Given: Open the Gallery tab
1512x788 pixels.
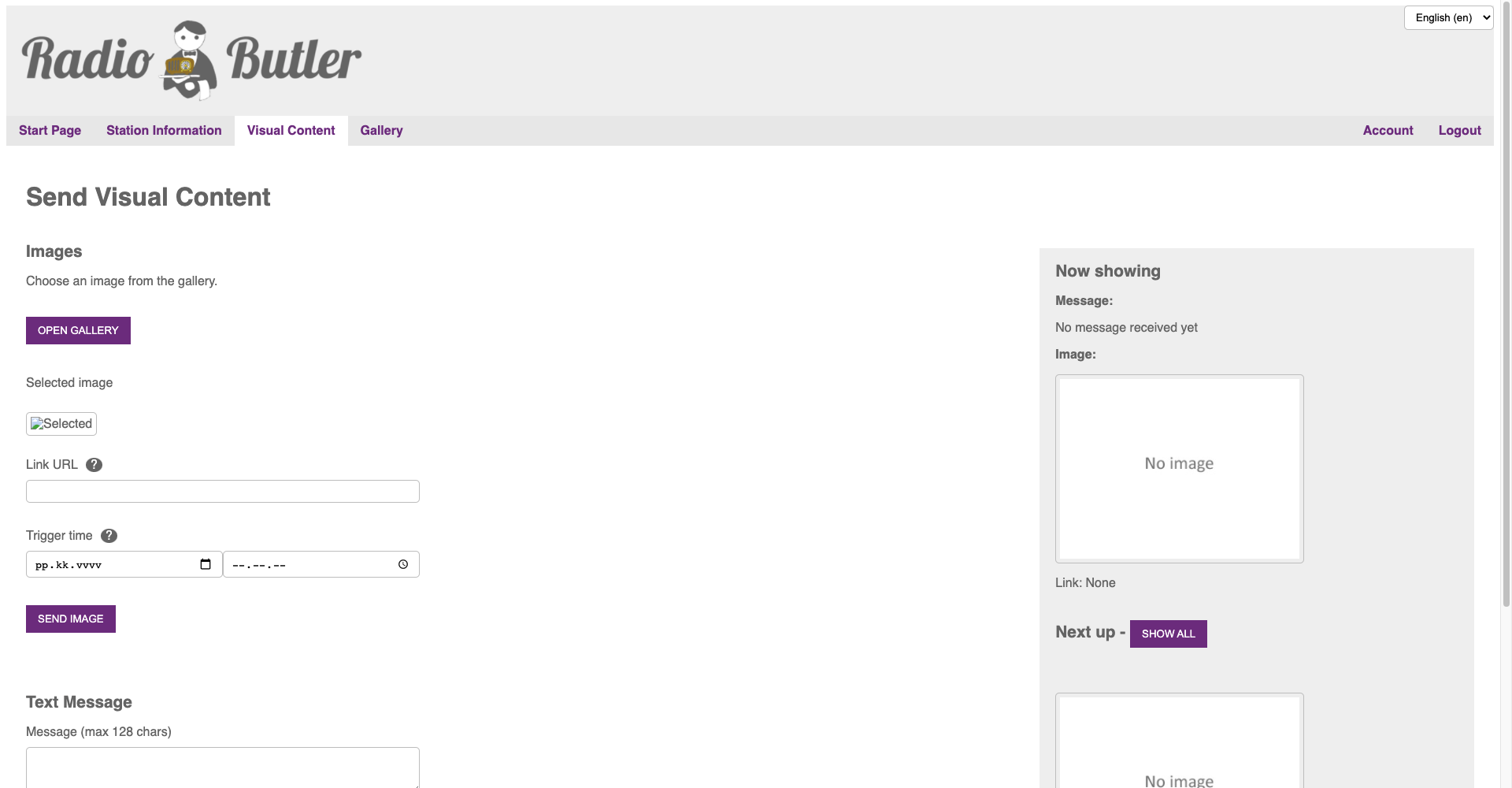Looking at the screenshot, I should [381, 131].
